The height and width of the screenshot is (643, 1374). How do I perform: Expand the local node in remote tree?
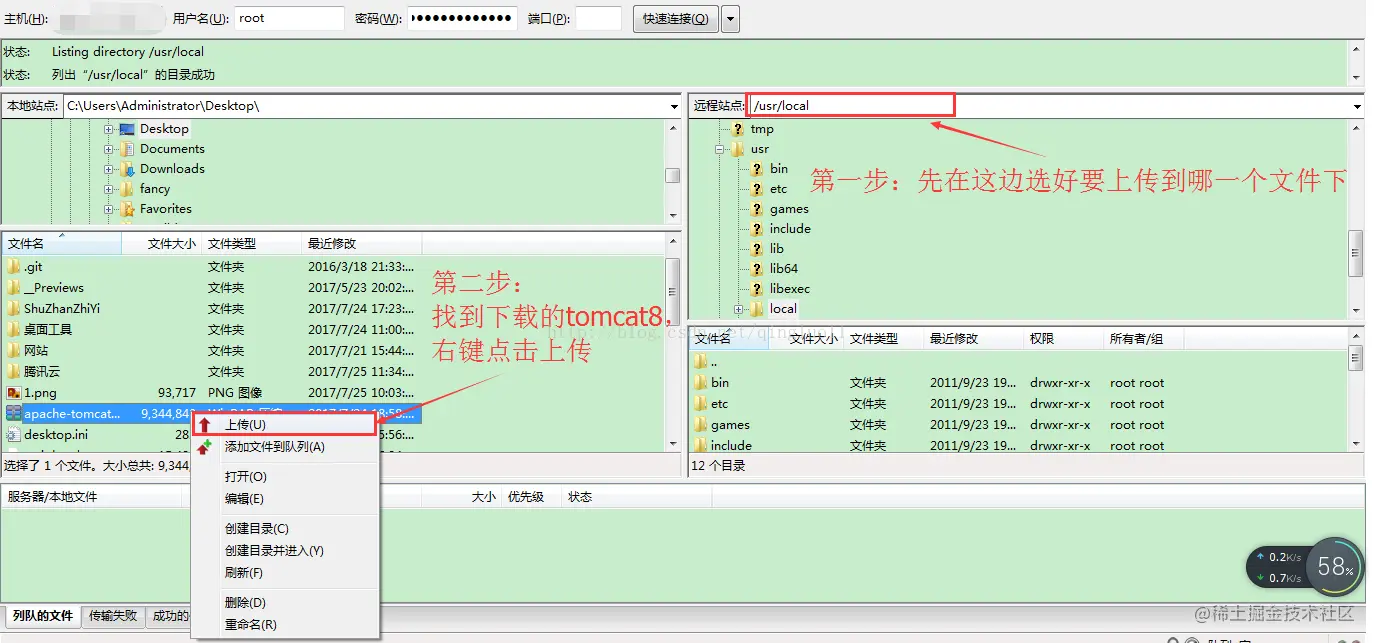tap(738, 309)
